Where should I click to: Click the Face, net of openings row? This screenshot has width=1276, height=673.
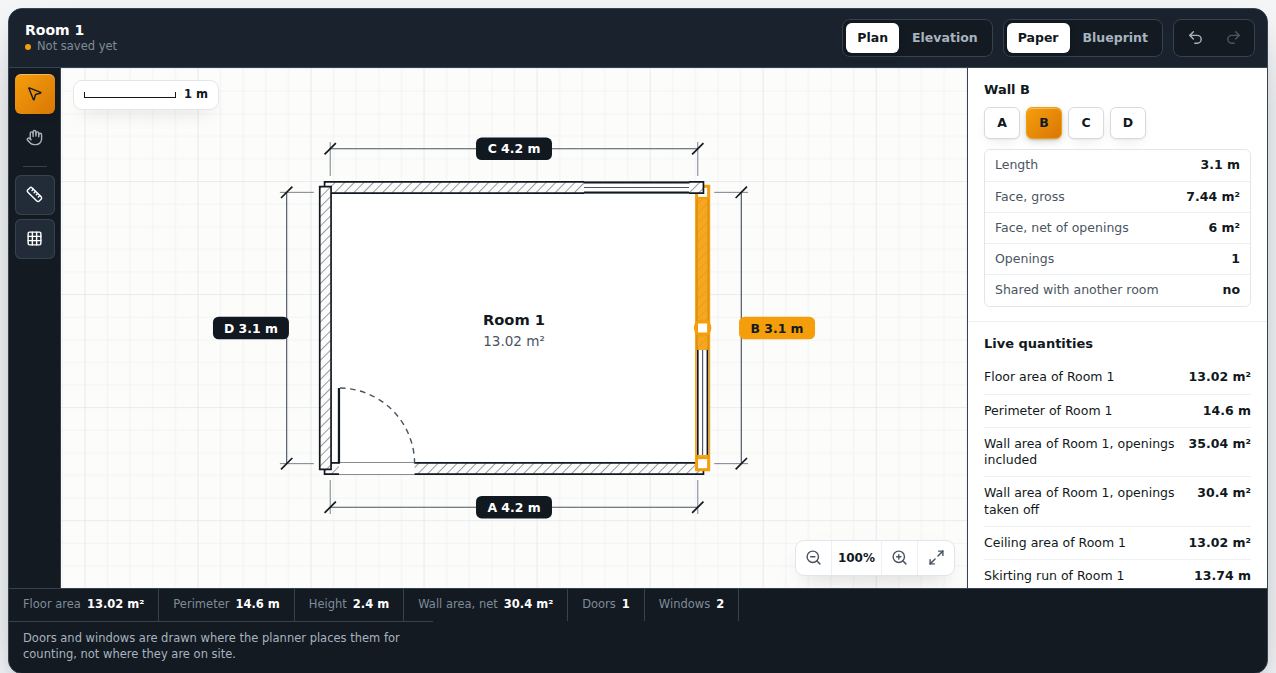coord(1117,228)
